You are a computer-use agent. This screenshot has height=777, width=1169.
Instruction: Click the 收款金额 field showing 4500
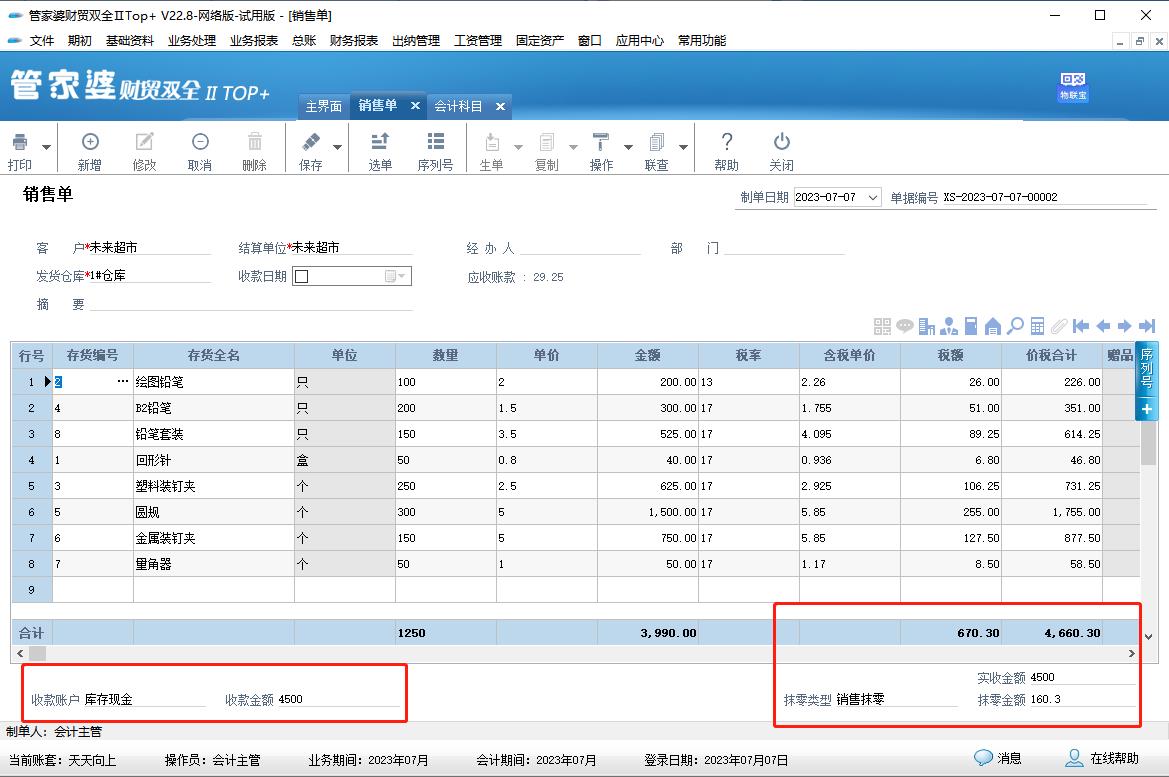pyautogui.click(x=338, y=699)
